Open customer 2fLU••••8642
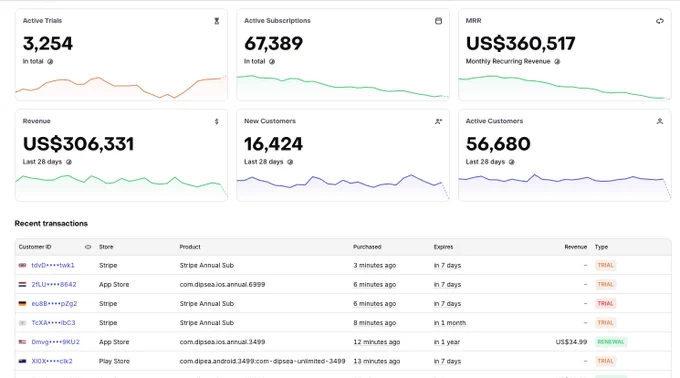This screenshot has width=680, height=378. point(54,284)
